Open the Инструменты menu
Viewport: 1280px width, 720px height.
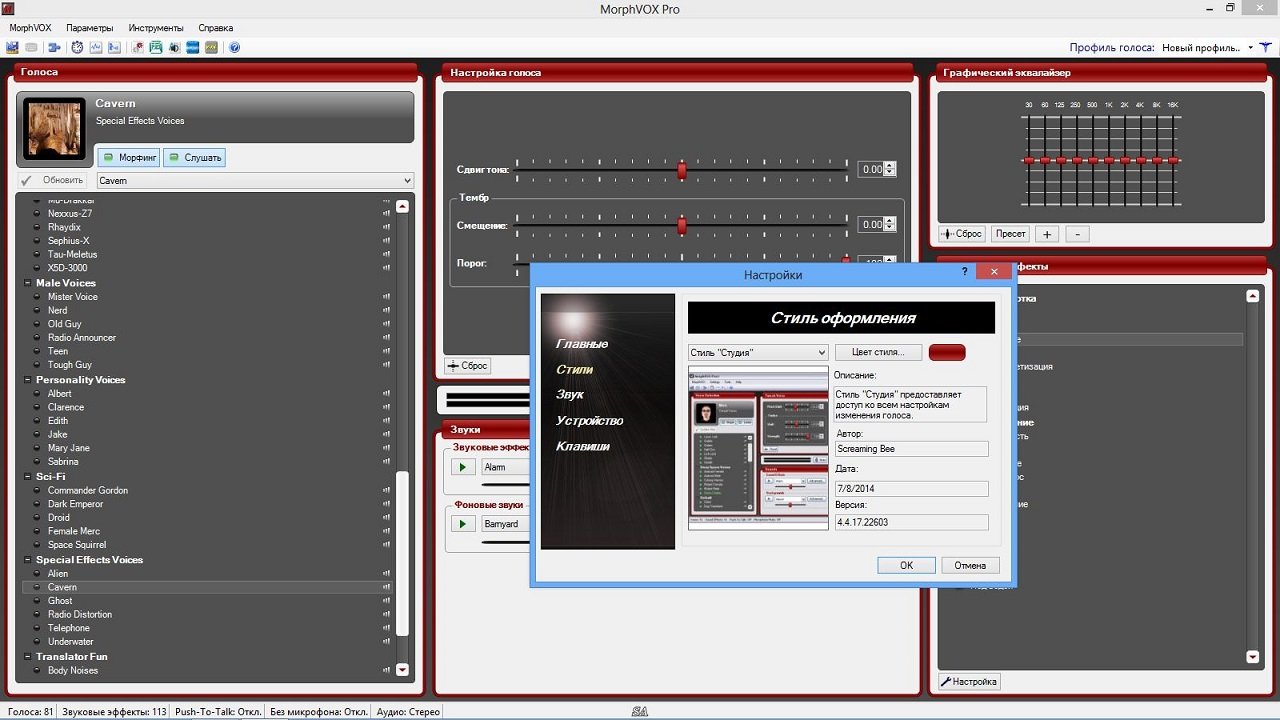pos(155,28)
